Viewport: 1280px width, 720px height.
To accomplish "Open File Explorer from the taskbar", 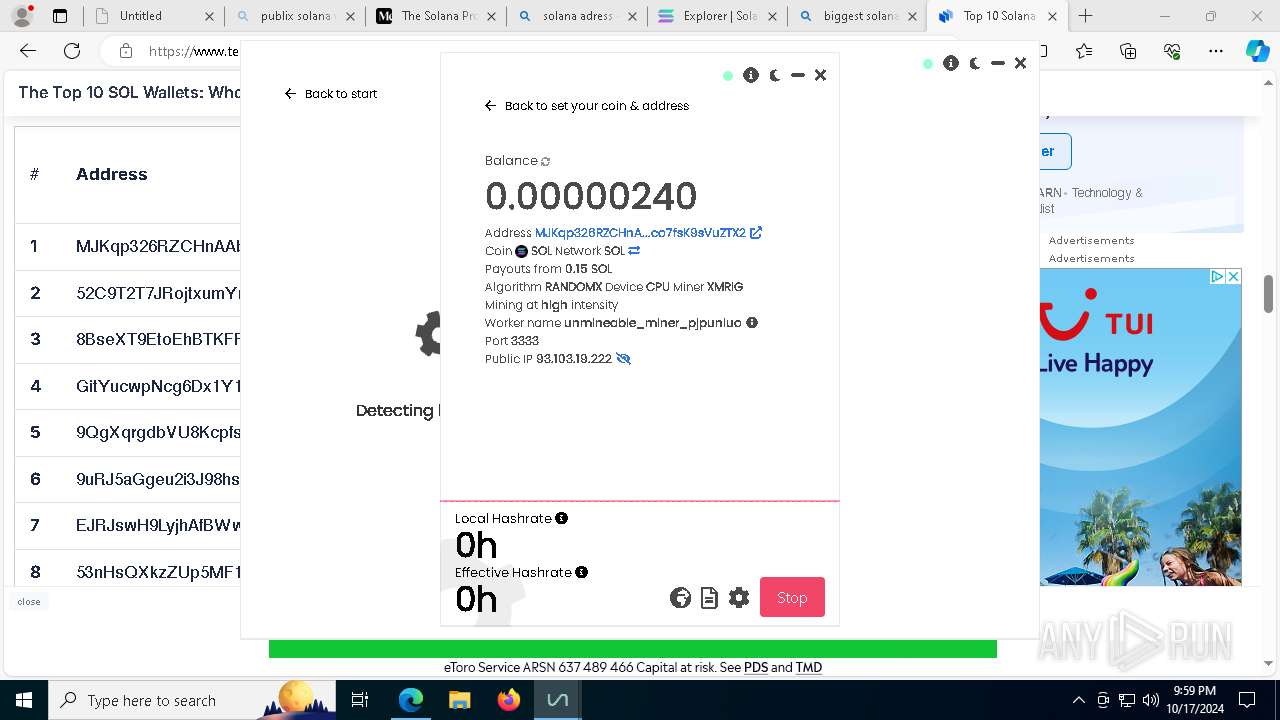I will (x=459, y=700).
